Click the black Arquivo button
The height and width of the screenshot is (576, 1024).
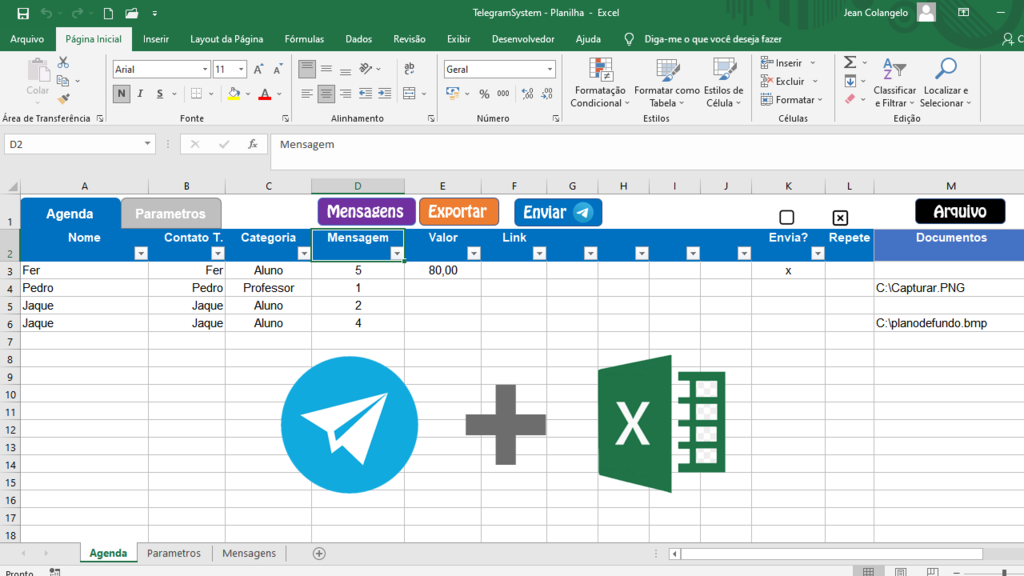click(x=960, y=212)
